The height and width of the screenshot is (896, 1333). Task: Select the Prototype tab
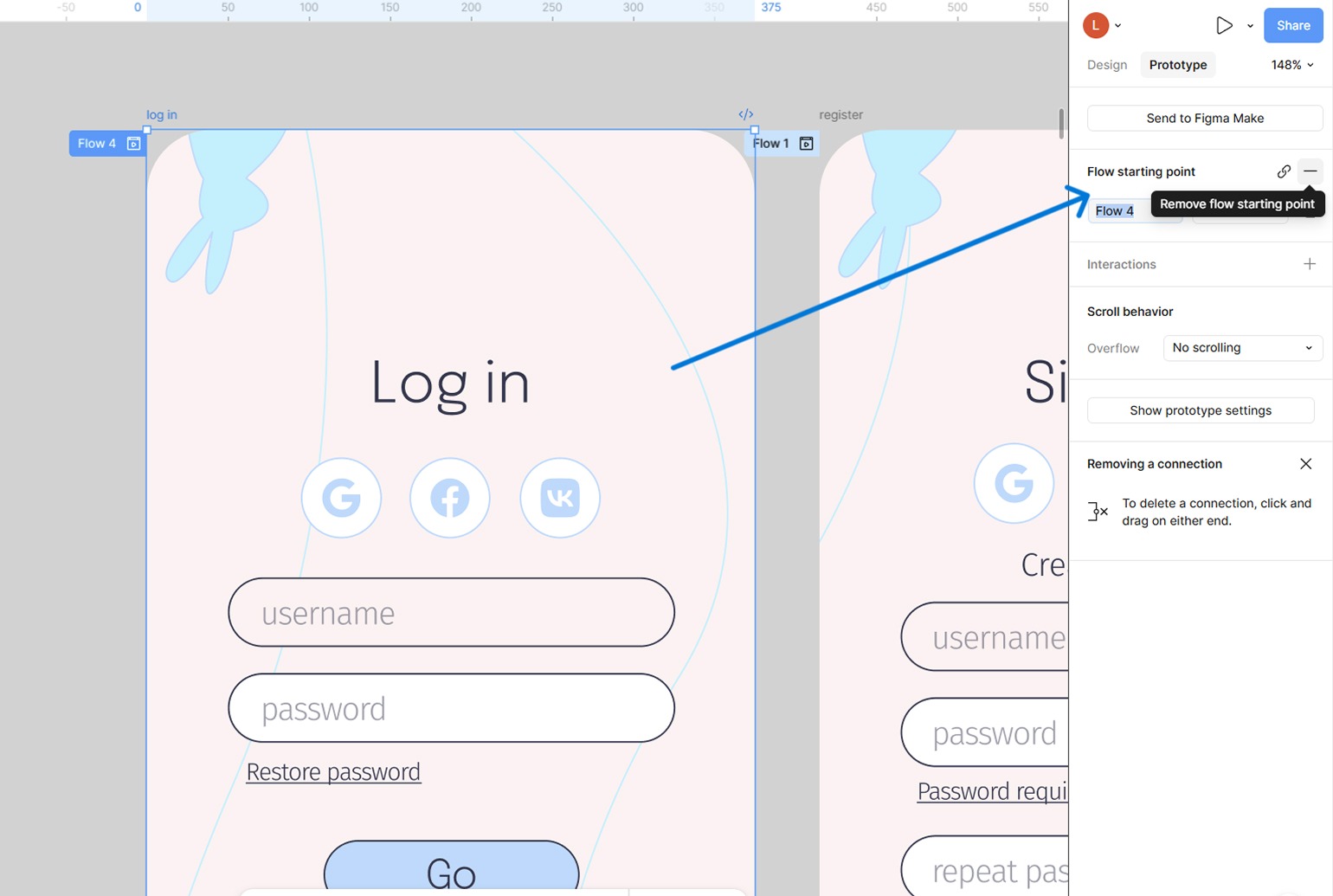click(x=1177, y=65)
